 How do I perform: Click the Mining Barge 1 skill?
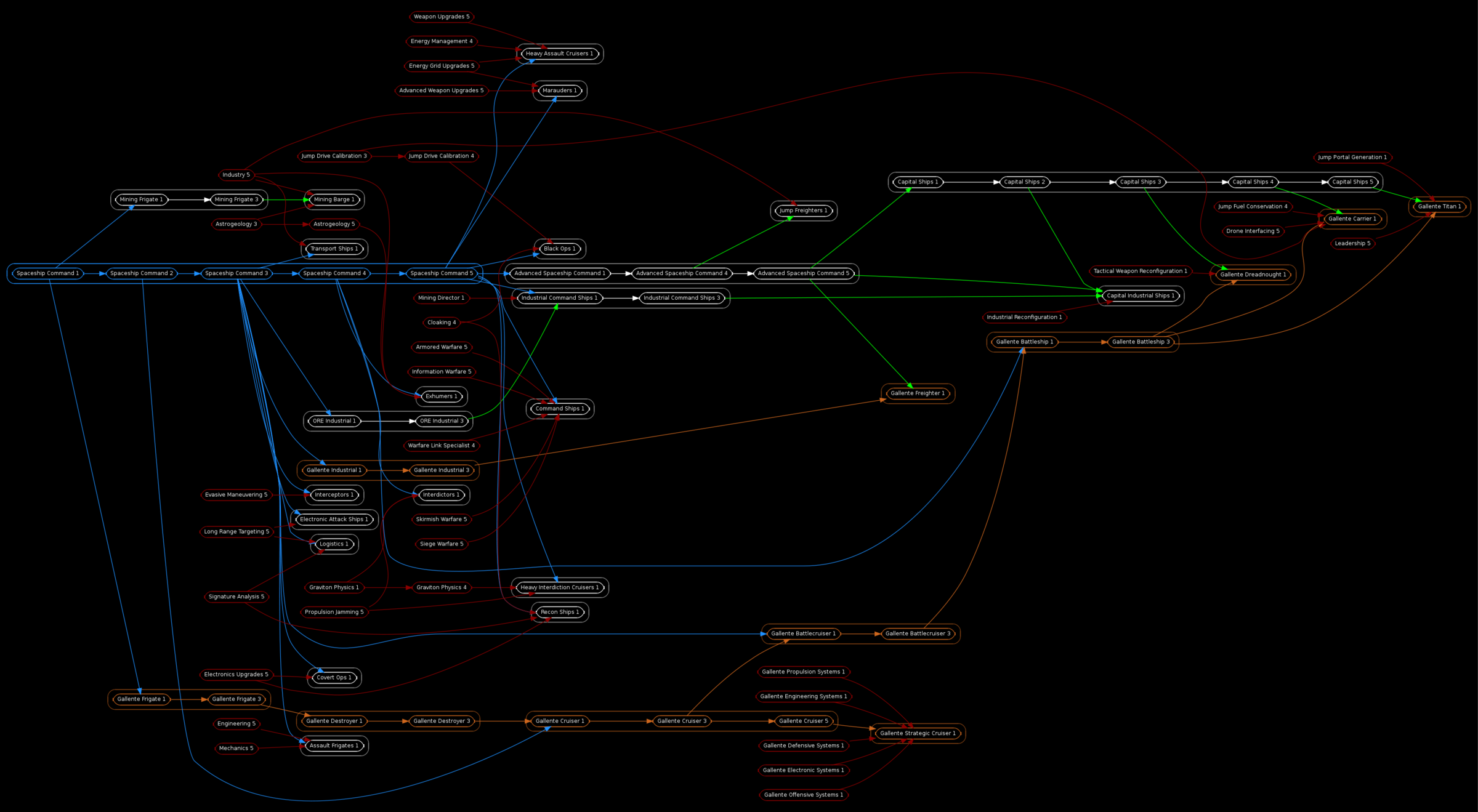tap(333, 199)
